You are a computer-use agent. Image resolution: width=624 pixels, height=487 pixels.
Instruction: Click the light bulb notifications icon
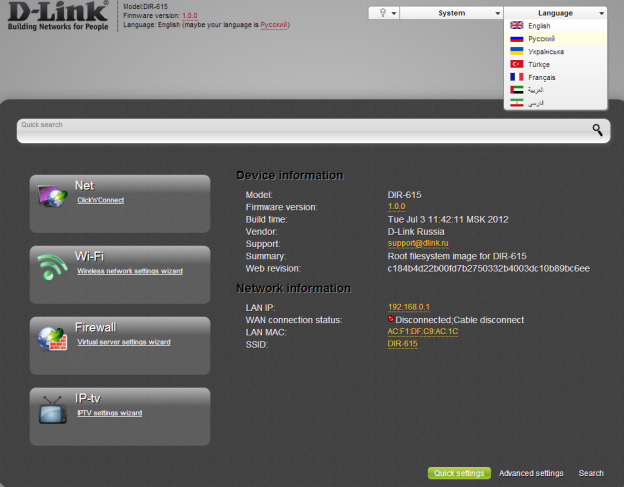(x=382, y=13)
